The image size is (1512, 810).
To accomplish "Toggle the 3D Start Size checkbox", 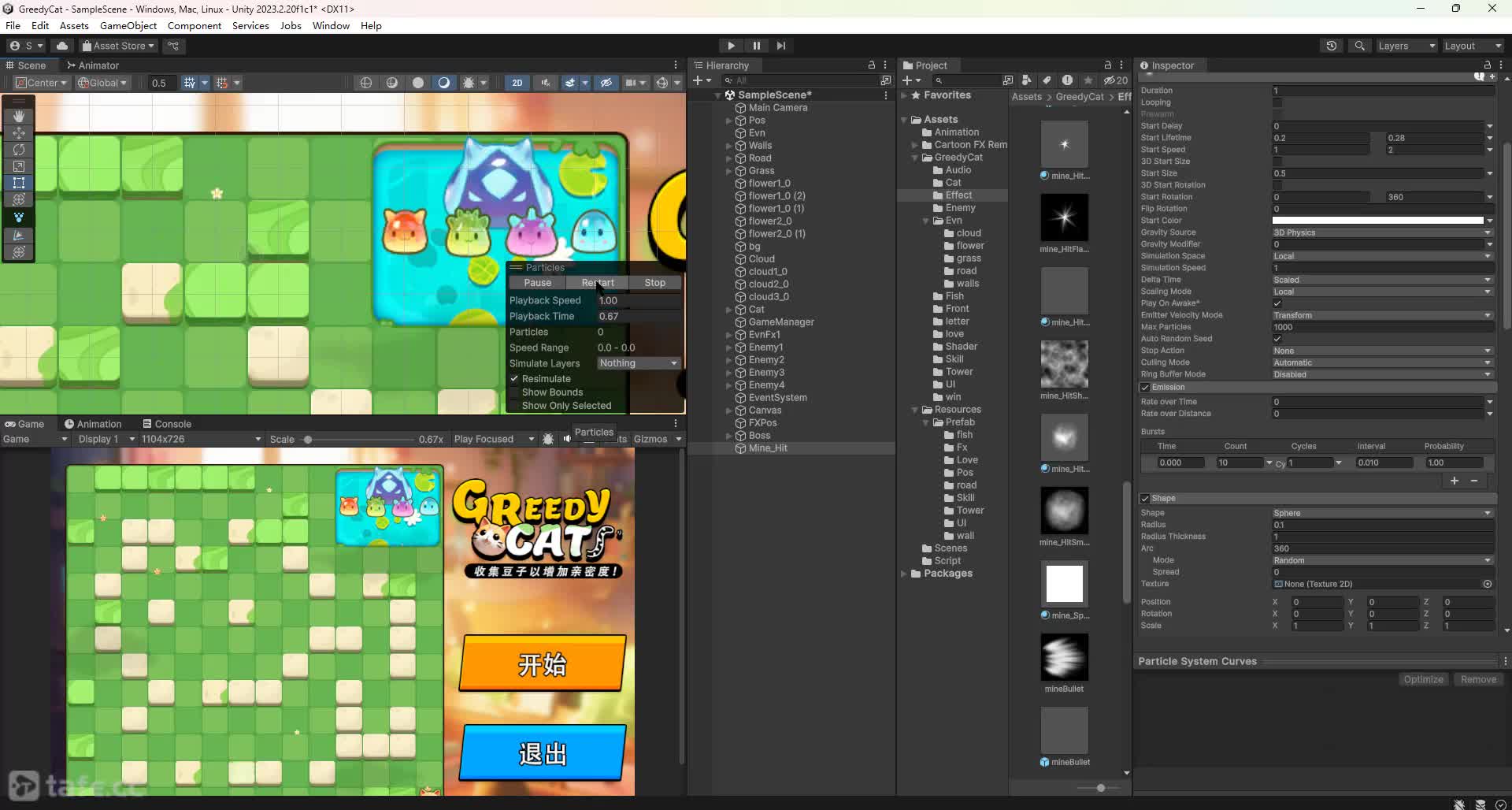I will [x=1277, y=162].
